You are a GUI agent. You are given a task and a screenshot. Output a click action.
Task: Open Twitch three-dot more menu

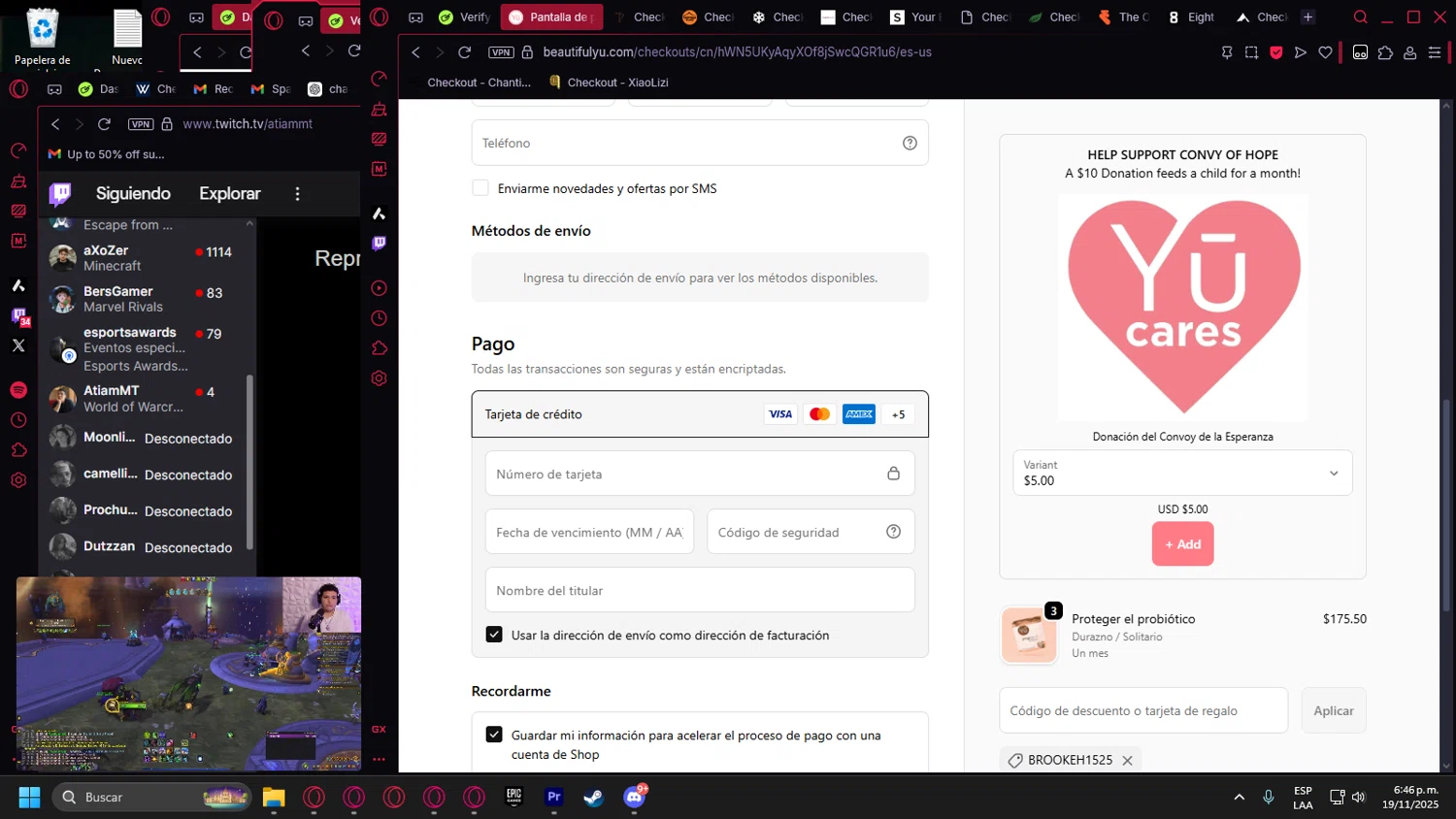point(298,194)
